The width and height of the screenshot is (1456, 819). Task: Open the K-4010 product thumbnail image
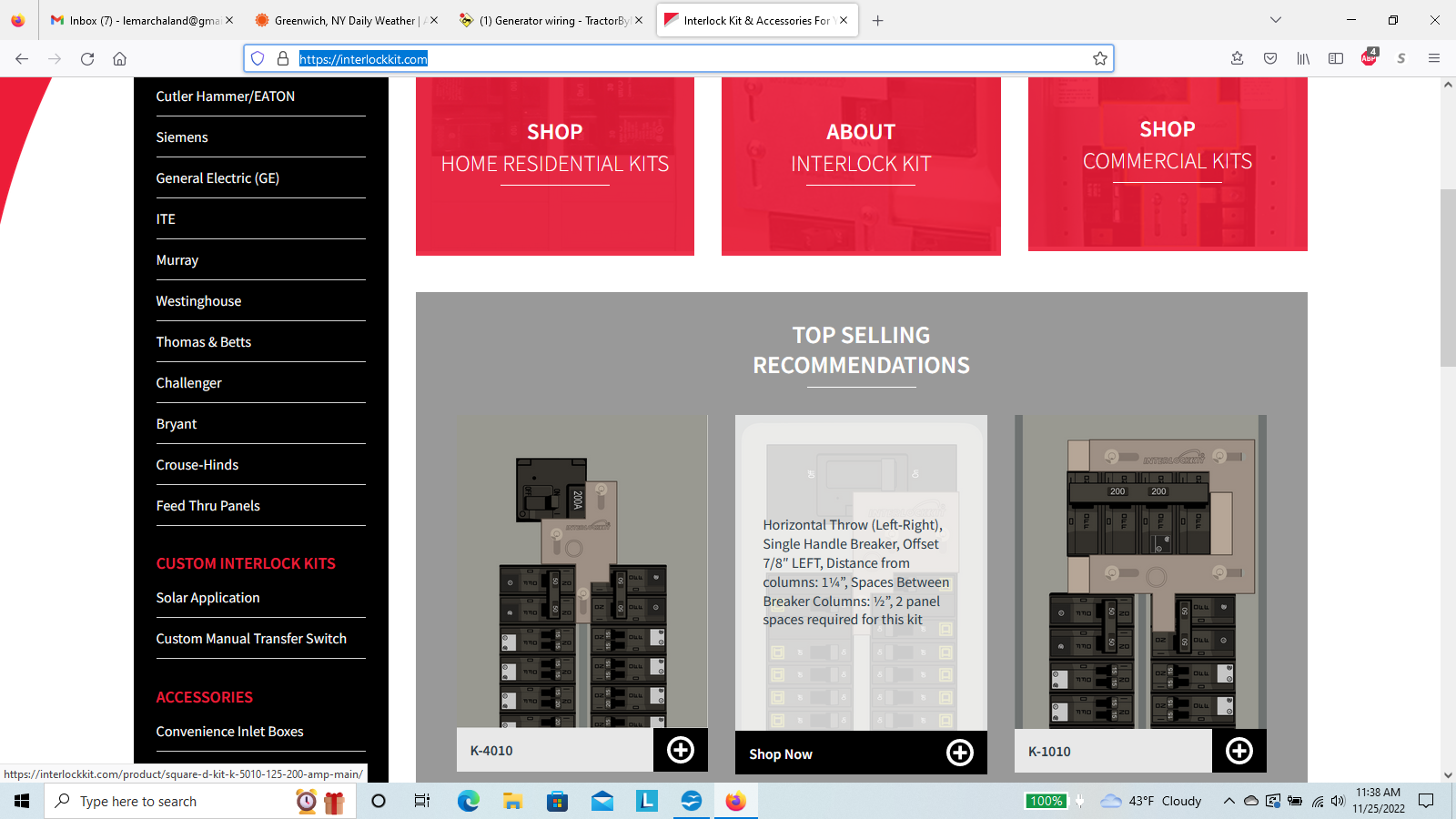pyautogui.click(x=582, y=571)
